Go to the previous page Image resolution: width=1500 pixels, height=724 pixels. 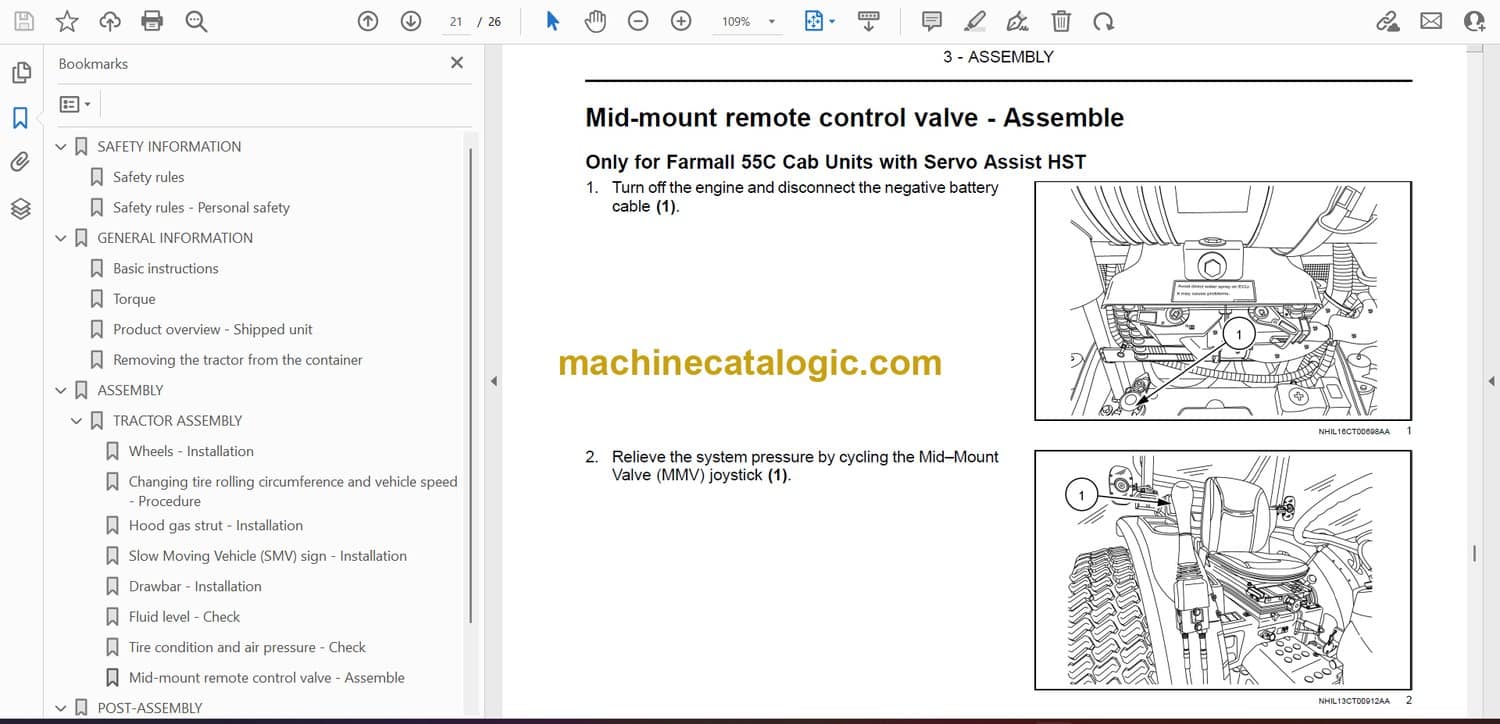368,21
